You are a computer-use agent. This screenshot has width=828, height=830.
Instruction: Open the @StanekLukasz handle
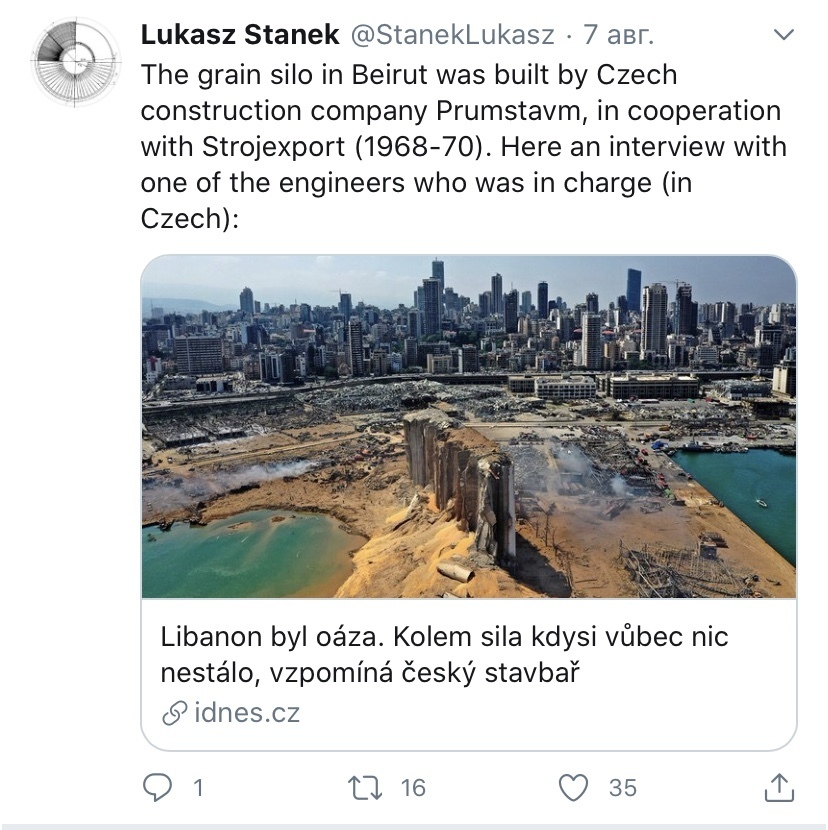point(453,35)
